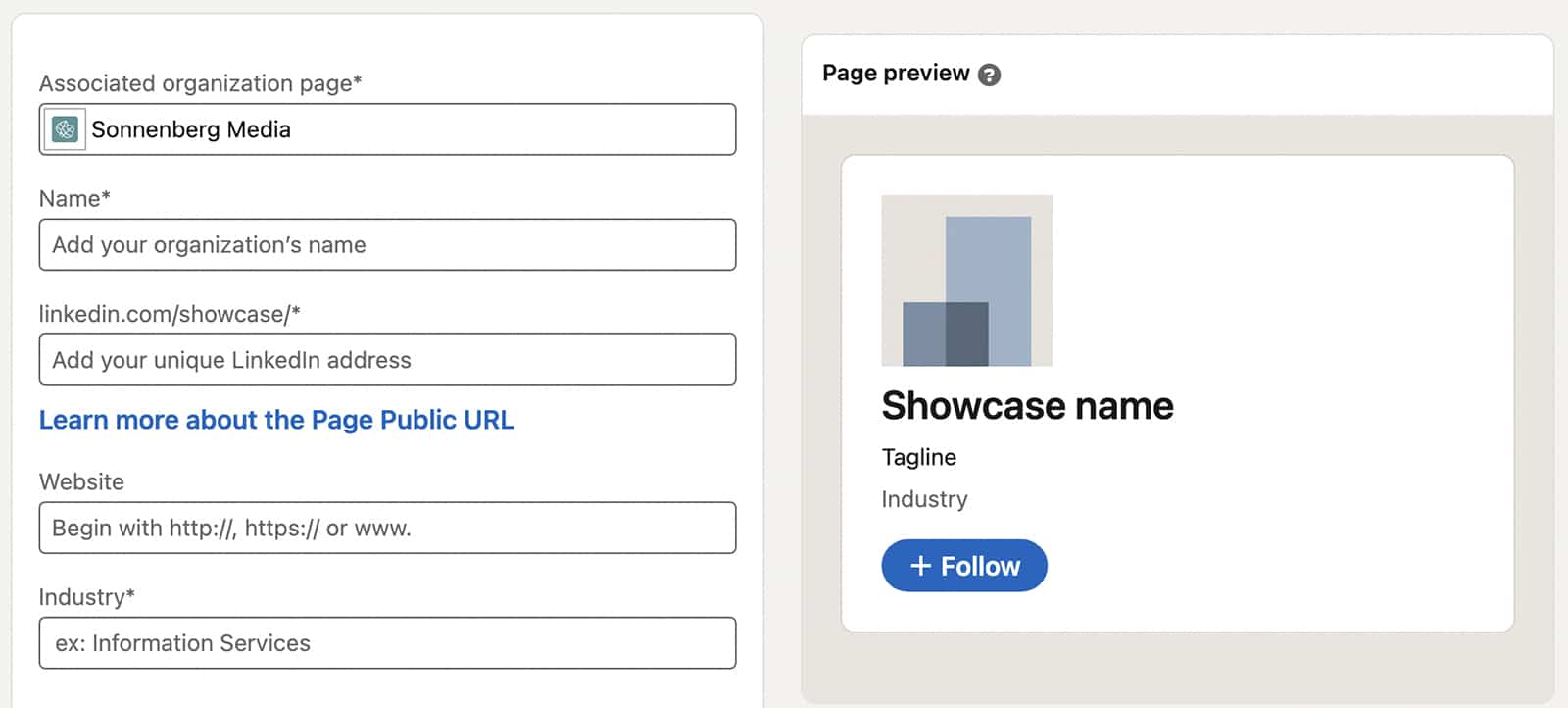Image resolution: width=1568 pixels, height=708 pixels.
Task: Focus the Name input field
Action: pyautogui.click(x=387, y=244)
